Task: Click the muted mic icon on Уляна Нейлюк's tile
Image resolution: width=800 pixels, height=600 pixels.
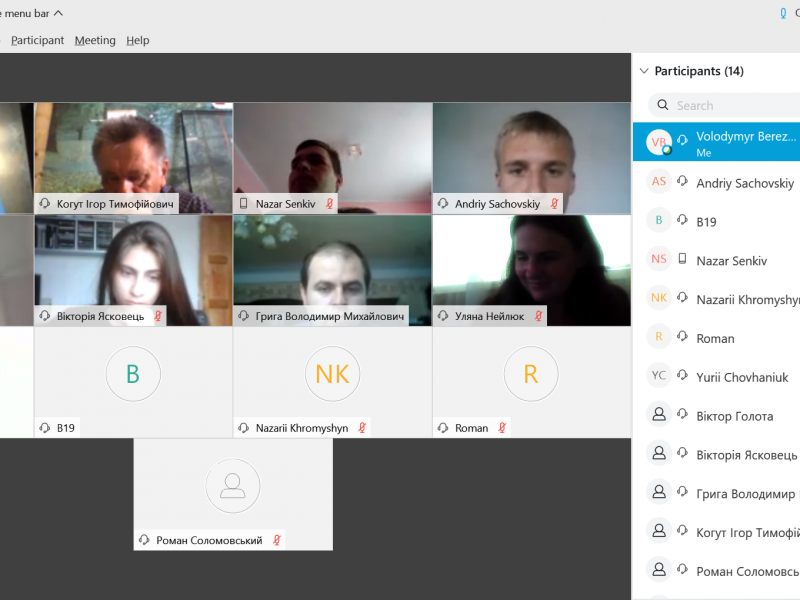Action: click(538, 316)
